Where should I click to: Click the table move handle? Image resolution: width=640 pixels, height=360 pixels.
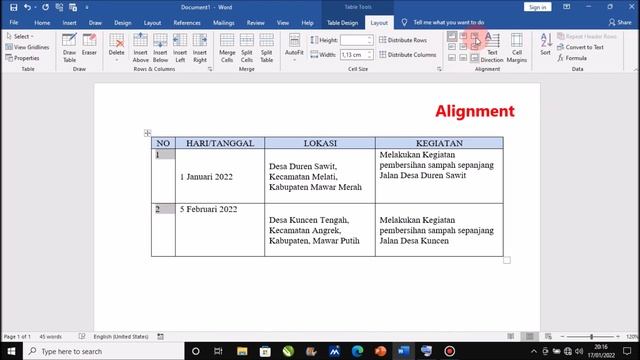click(x=148, y=133)
